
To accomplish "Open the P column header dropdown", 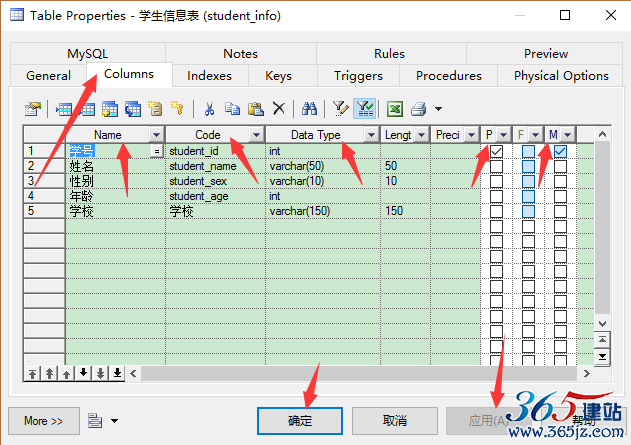I will pos(503,135).
